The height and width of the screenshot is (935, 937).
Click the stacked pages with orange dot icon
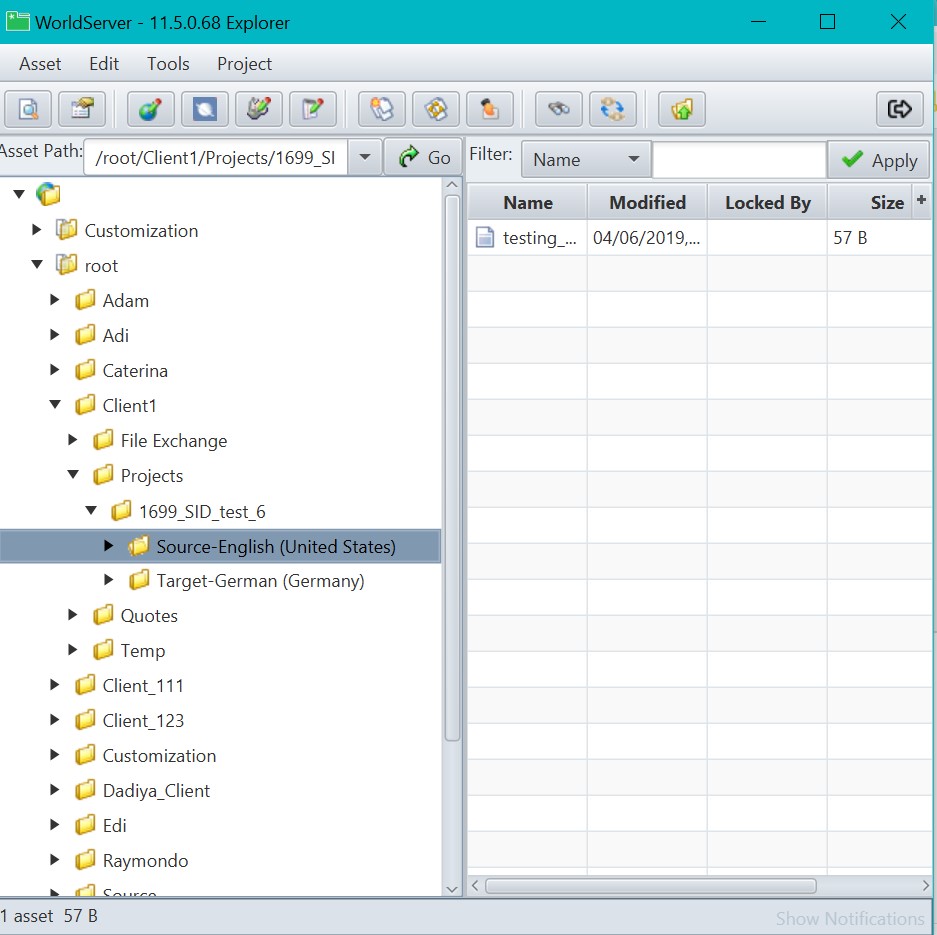[x=382, y=109]
